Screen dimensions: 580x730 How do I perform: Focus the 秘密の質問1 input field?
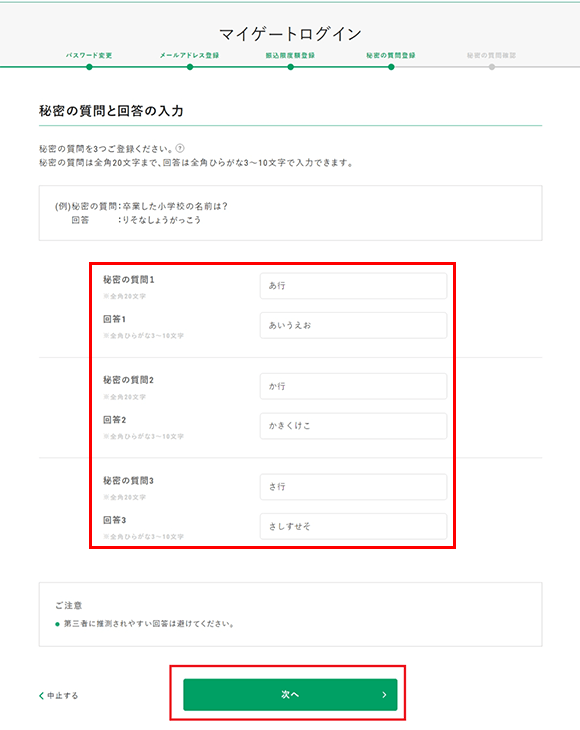[x=353, y=286]
